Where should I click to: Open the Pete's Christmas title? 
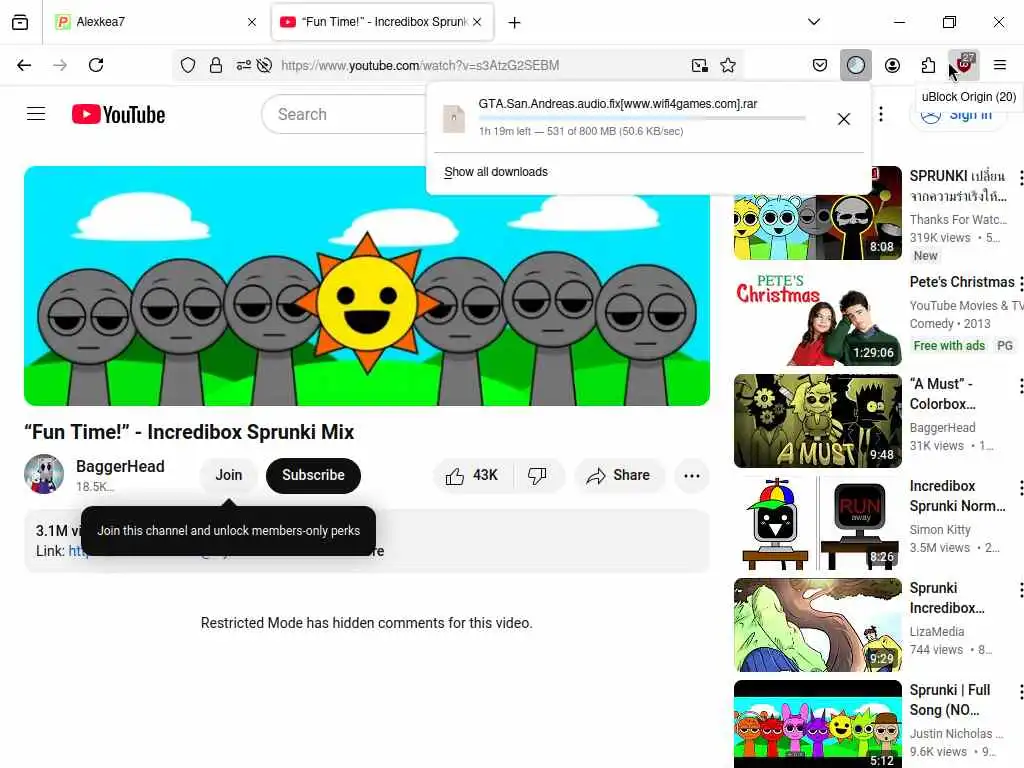[x=962, y=282]
